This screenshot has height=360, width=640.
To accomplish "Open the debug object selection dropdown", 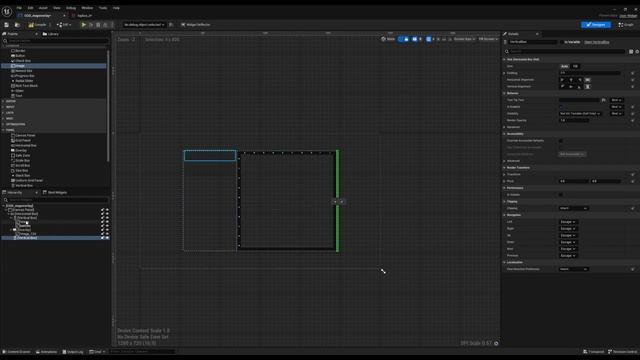I will pyautogui.click(x=144, y=25).
